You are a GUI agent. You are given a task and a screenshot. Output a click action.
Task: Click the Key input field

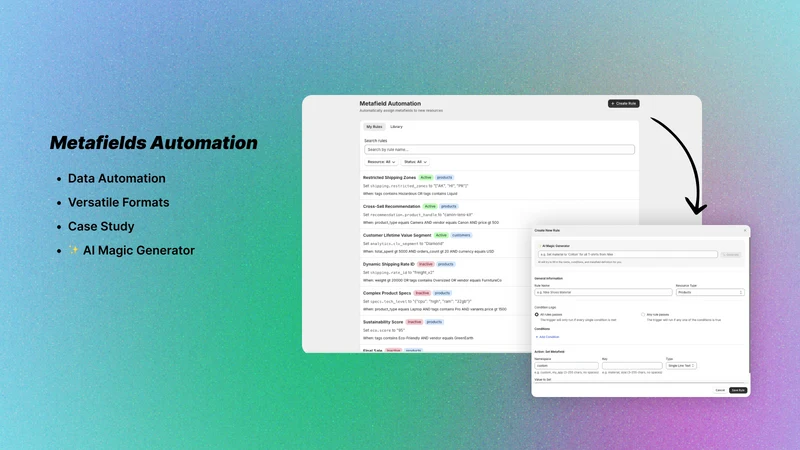click(x=632, y=366)
